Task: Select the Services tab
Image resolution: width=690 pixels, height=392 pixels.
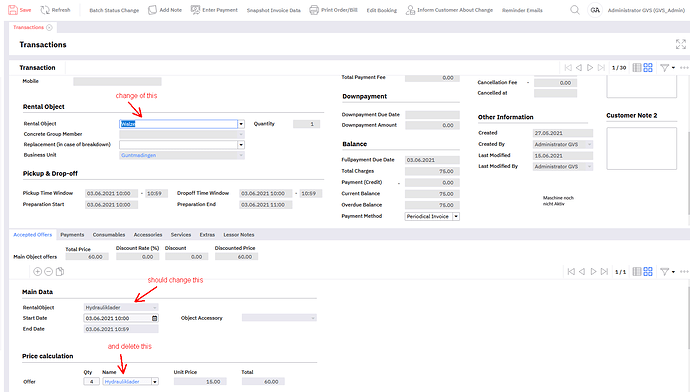Action: [181, 234]
